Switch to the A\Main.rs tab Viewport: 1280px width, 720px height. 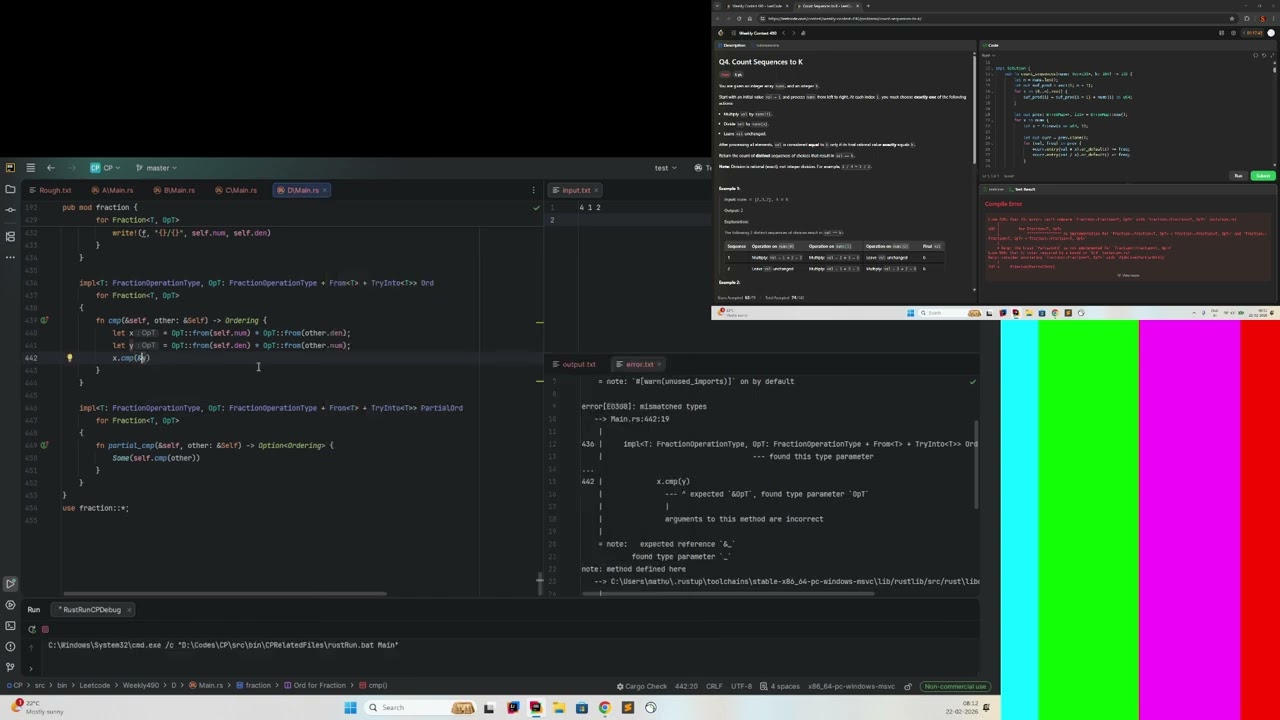[x=112, y=190]
